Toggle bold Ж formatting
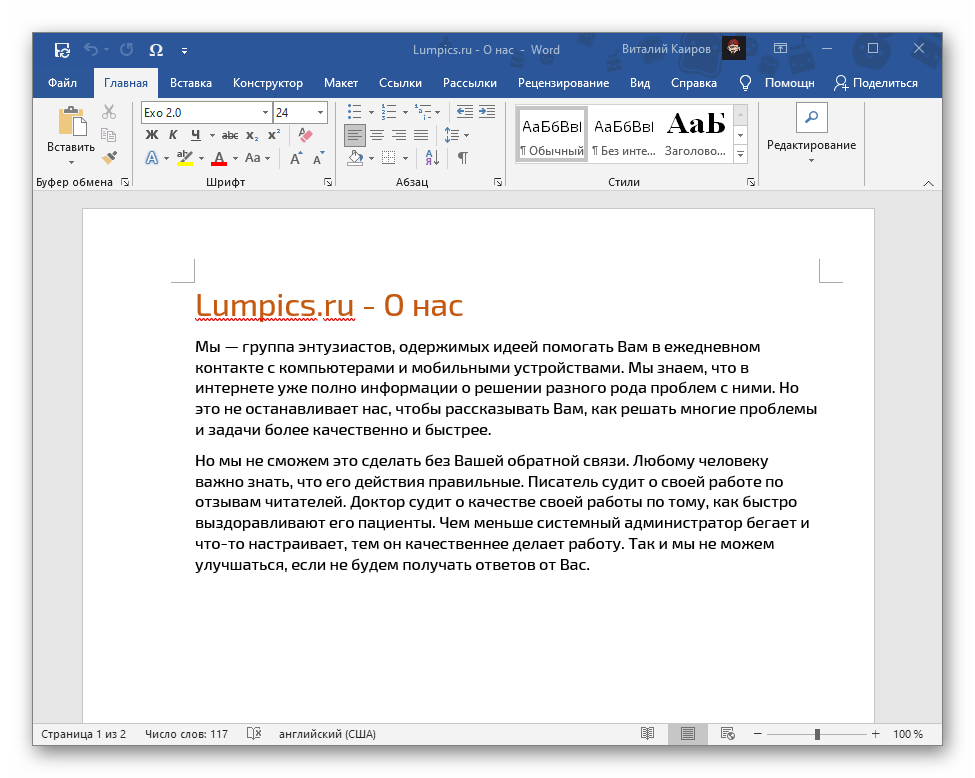975x778 pixels. pos(152,135)
